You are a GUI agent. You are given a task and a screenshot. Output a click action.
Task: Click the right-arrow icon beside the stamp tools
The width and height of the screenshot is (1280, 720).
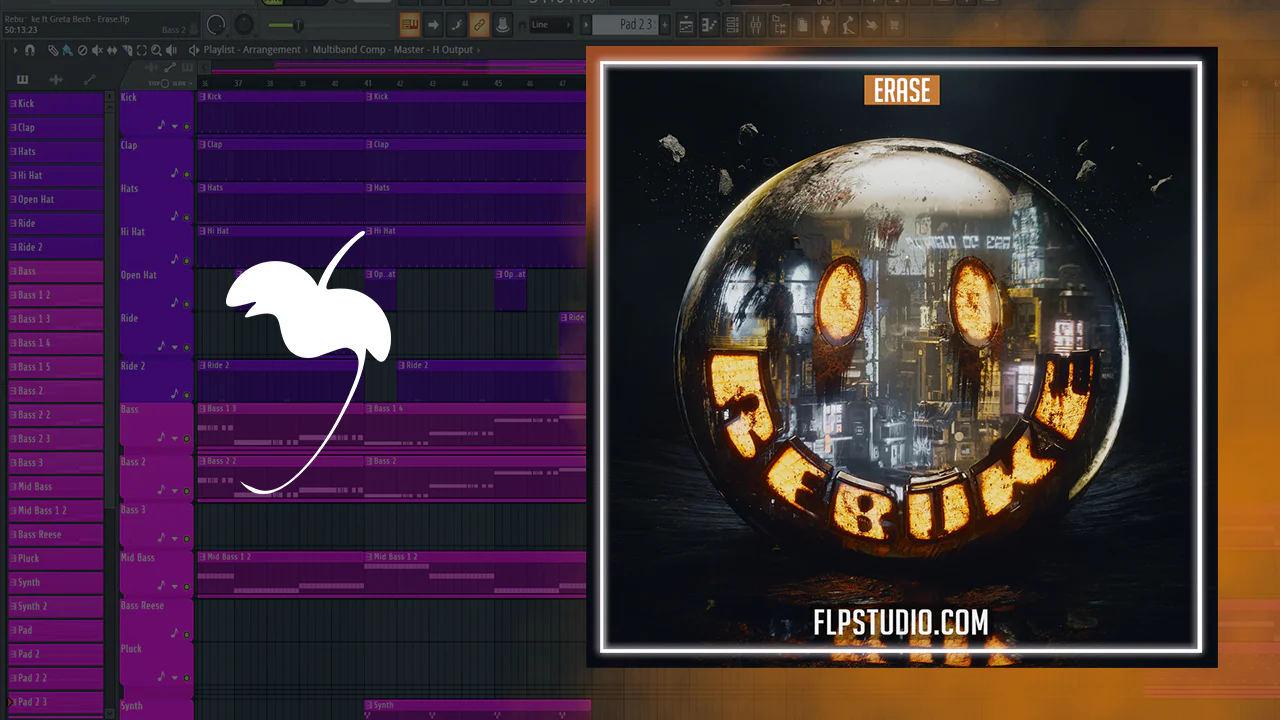[x=433, y=24]
